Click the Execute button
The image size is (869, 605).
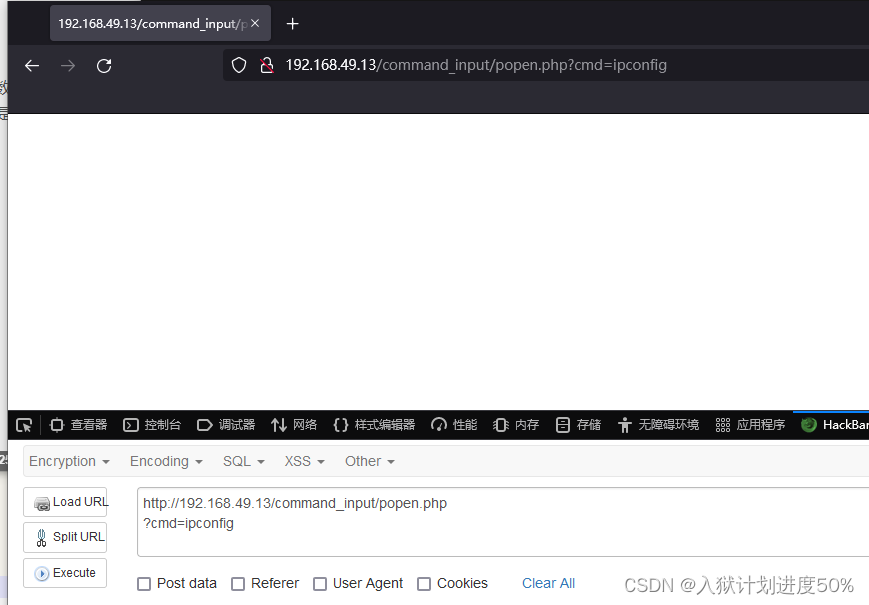(65, 573)
